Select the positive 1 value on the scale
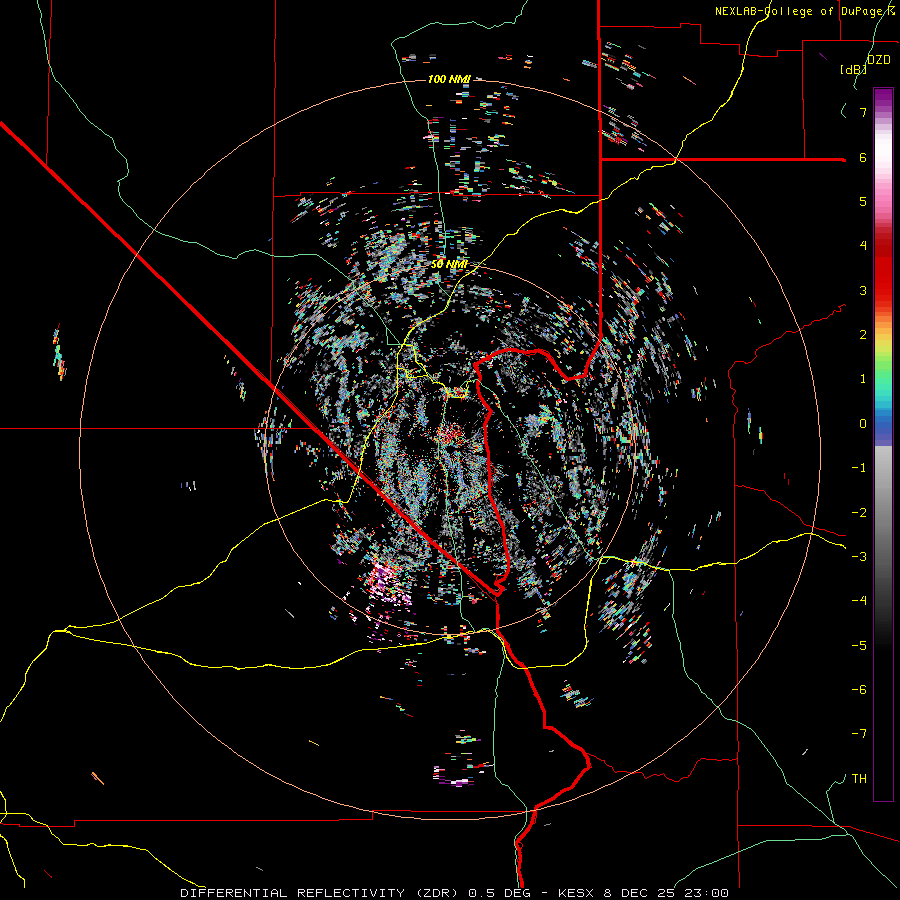This screenshot has width=900, height=900. coord(863,379)
